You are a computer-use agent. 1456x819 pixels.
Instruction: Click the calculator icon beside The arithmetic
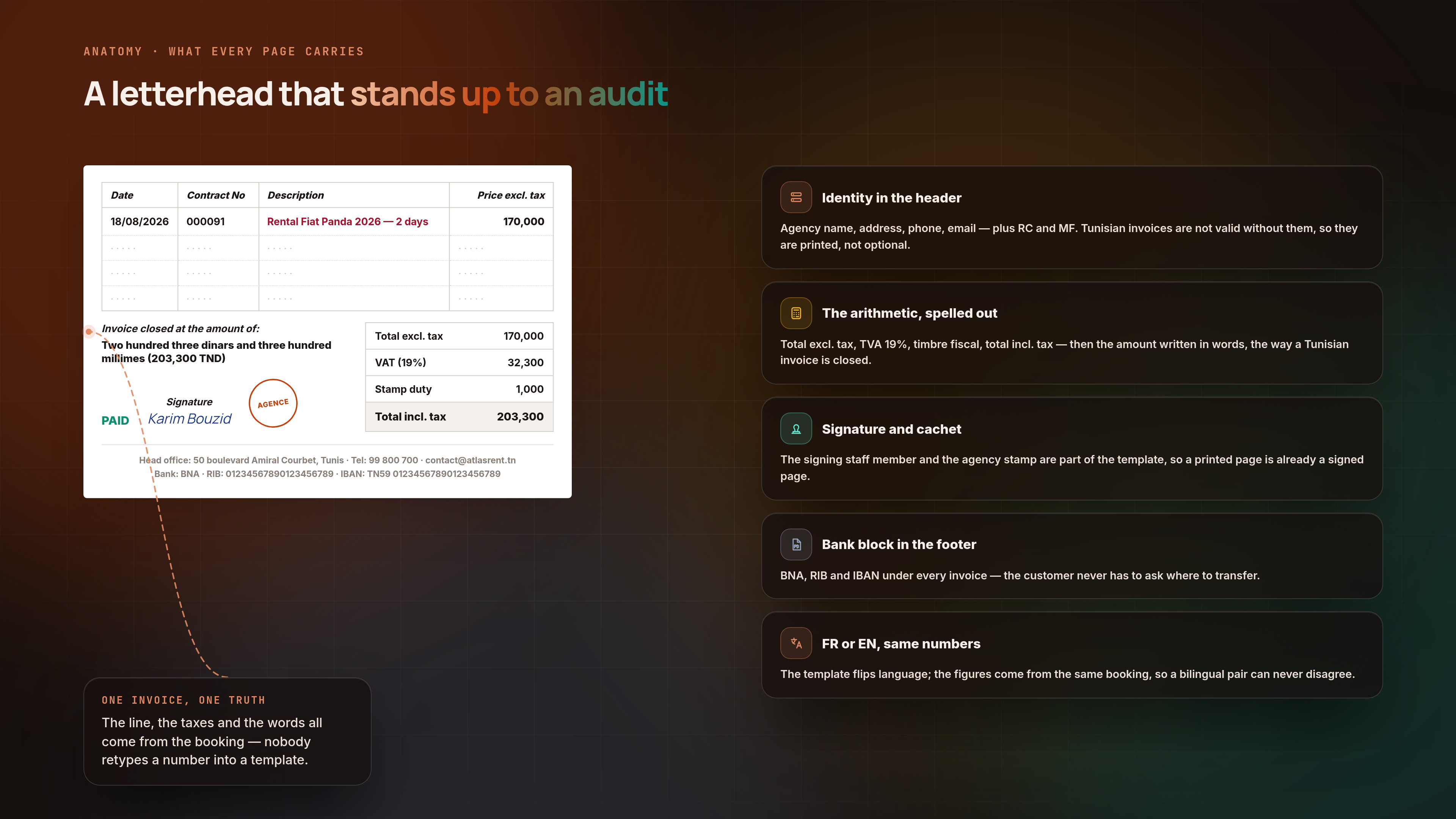(796, 313)
